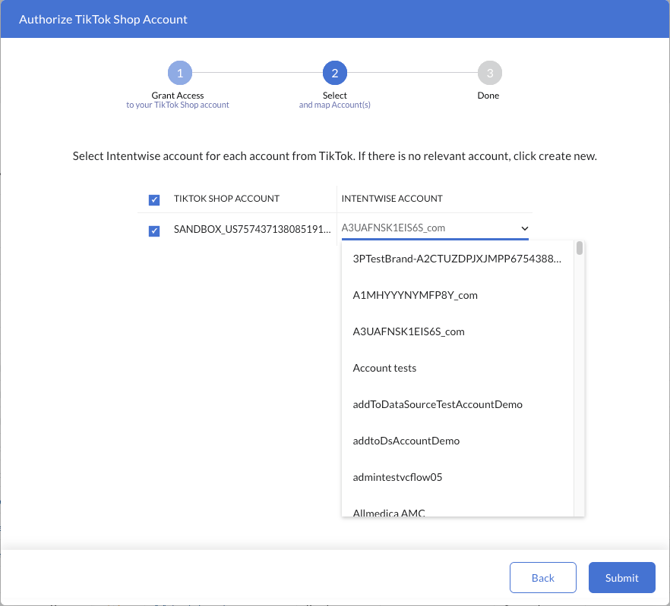The image size is (670, 606).
Task: Pick A3UAFNSK1EIS6S_com in dropdown list
Action: click(457, 332)
